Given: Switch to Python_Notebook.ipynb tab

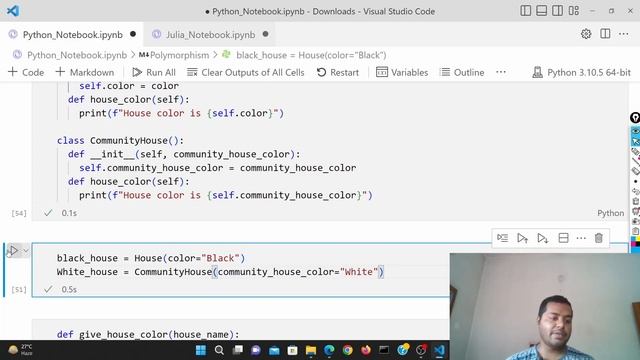Looking at the screenshot, I should (x=73, y=35).
